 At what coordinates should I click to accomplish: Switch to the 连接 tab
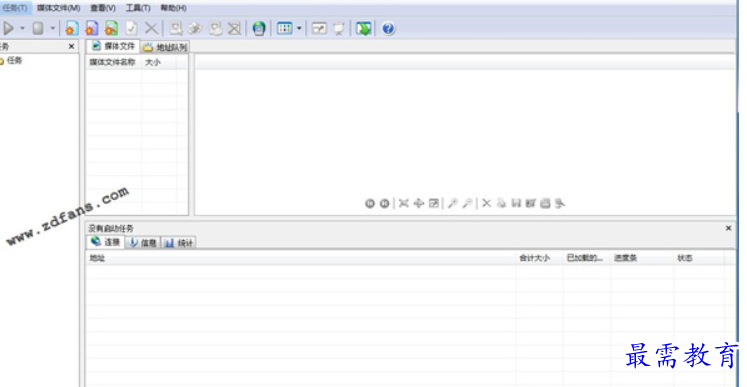click(106, 242)
